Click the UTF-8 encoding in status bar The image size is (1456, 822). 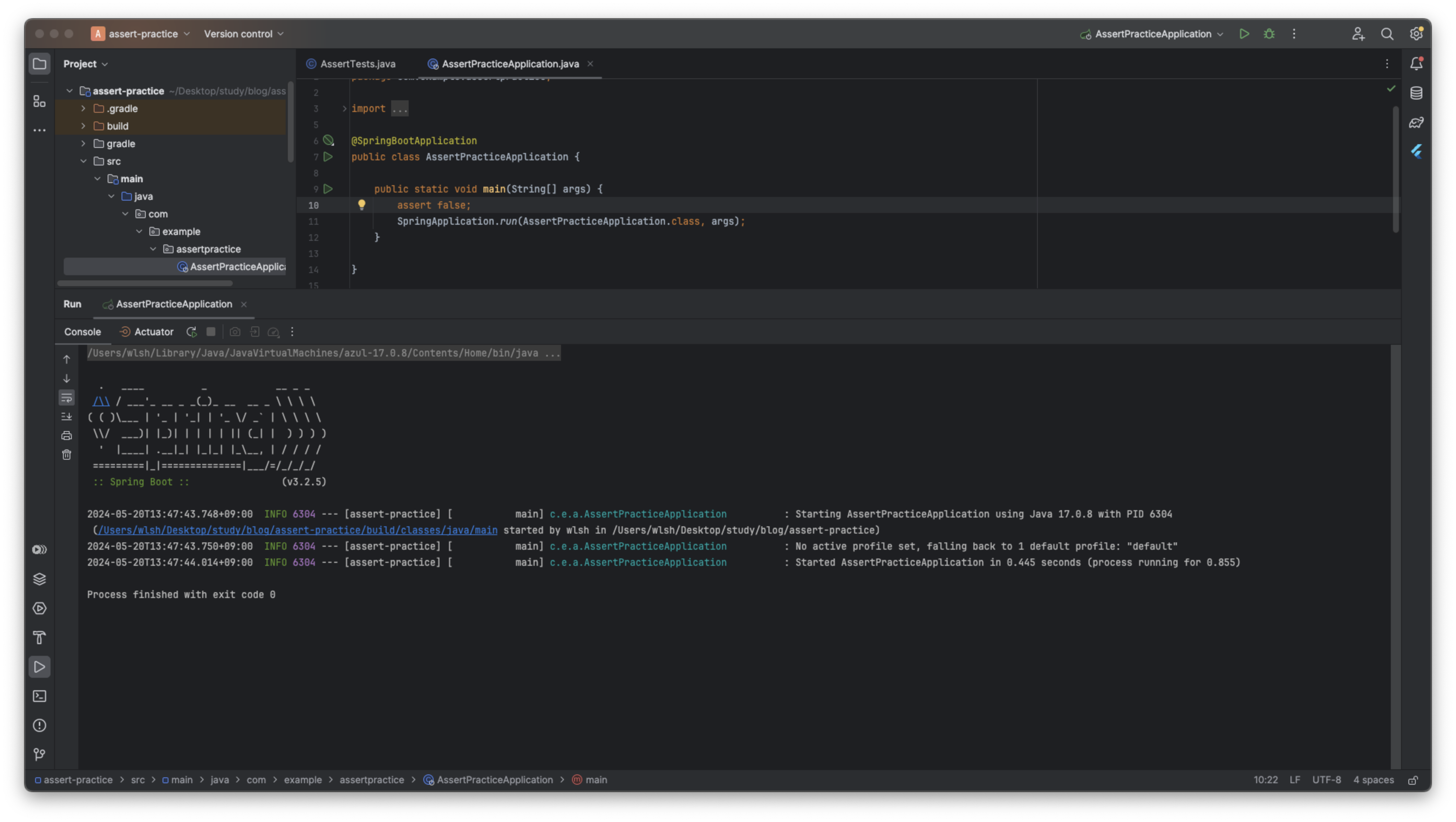[1326, 780]
